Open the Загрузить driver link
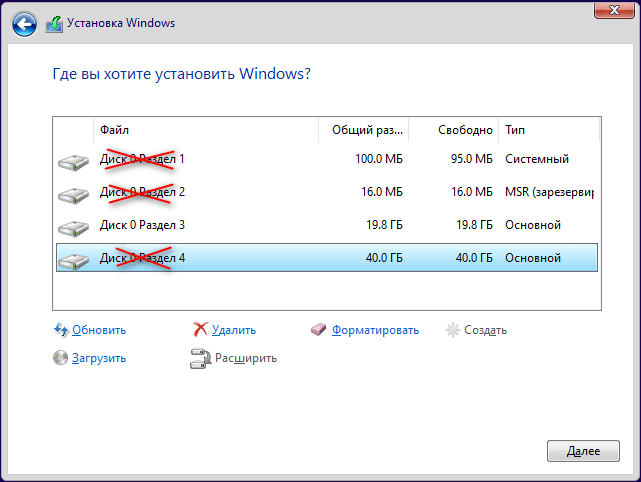The width and height of the screenshot is (641, 482). point(98,358)
